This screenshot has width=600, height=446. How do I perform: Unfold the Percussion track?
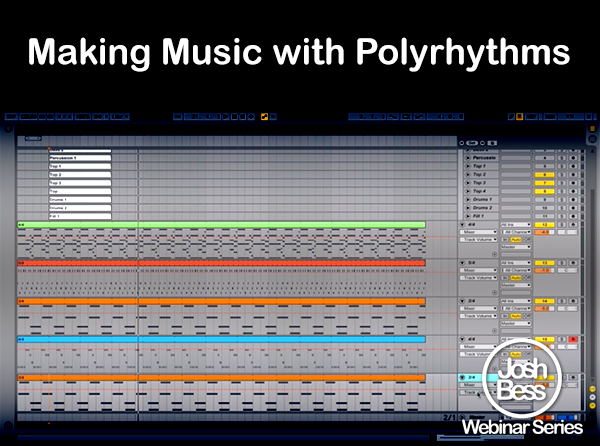(x=467, y=158)
